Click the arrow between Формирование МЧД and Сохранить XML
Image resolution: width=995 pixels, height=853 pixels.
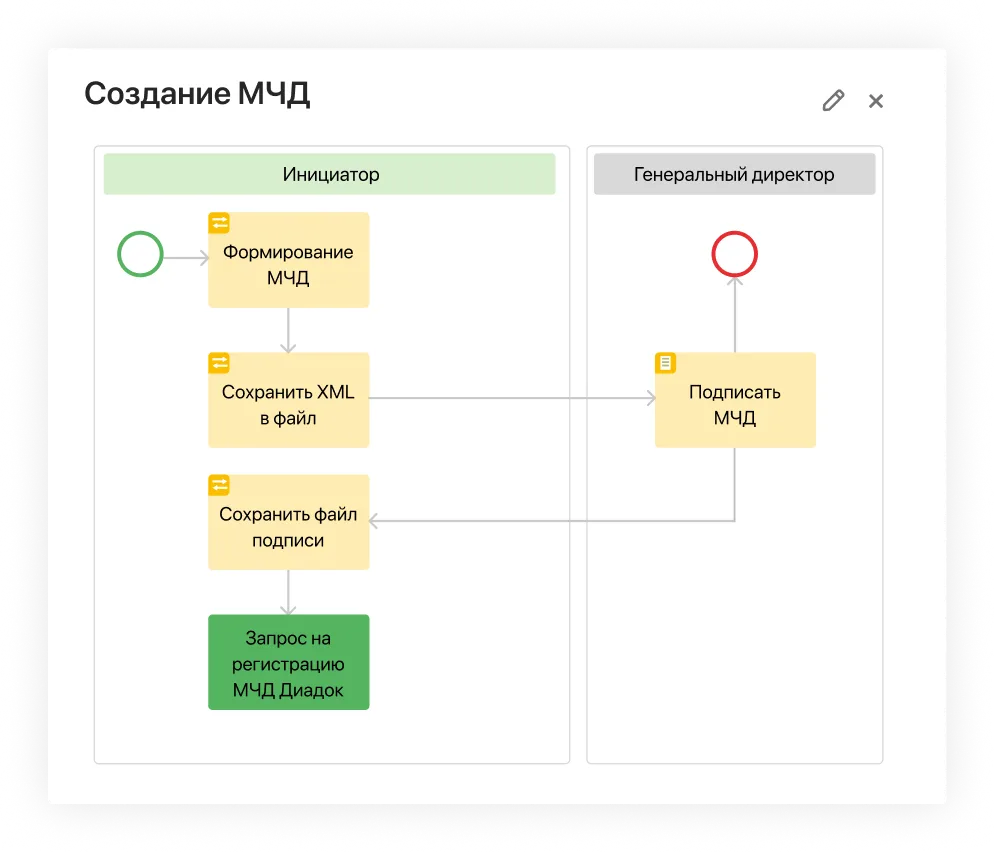pos(288,330)
